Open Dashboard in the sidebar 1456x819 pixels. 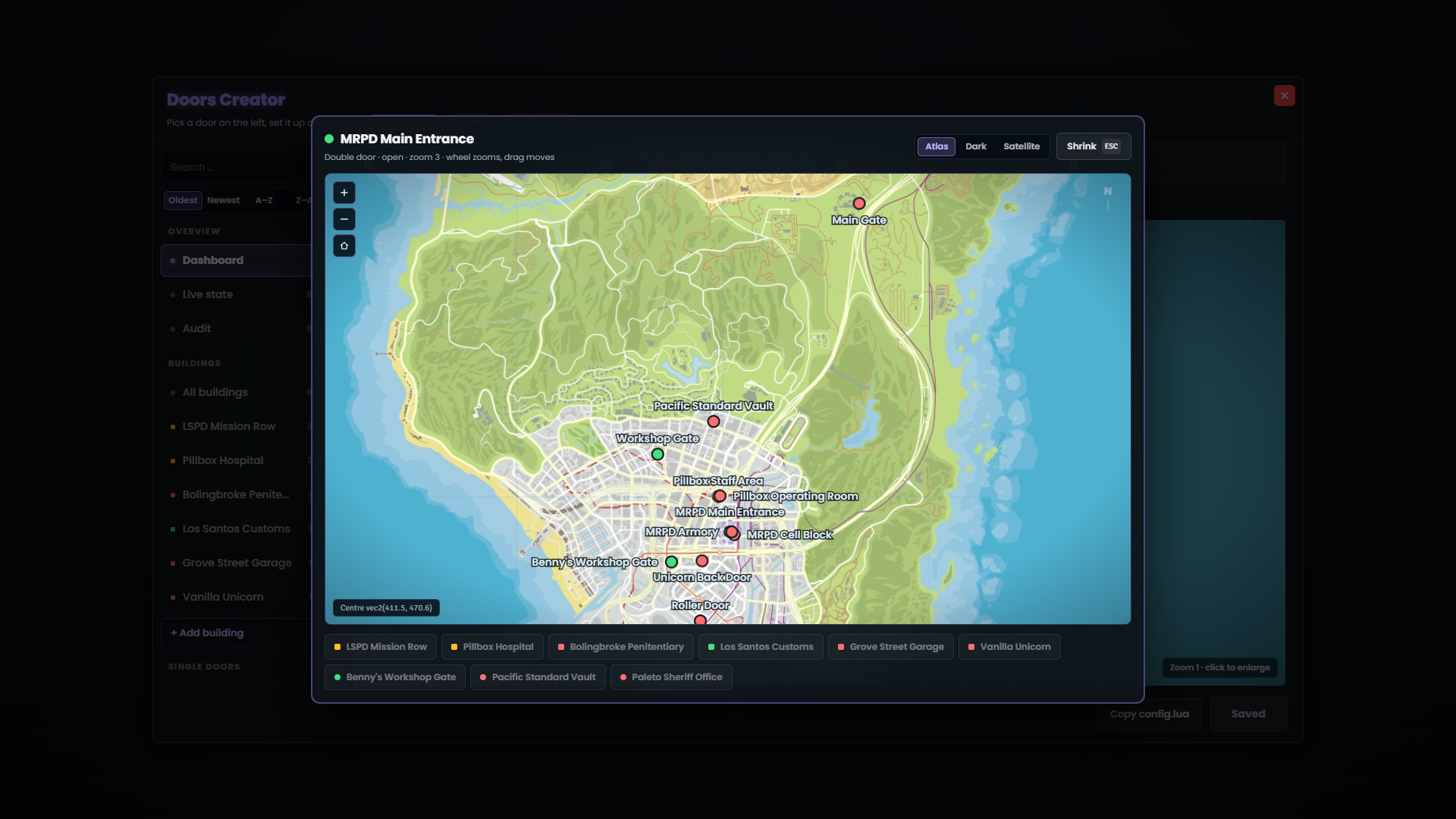click(x=237, y=260)
